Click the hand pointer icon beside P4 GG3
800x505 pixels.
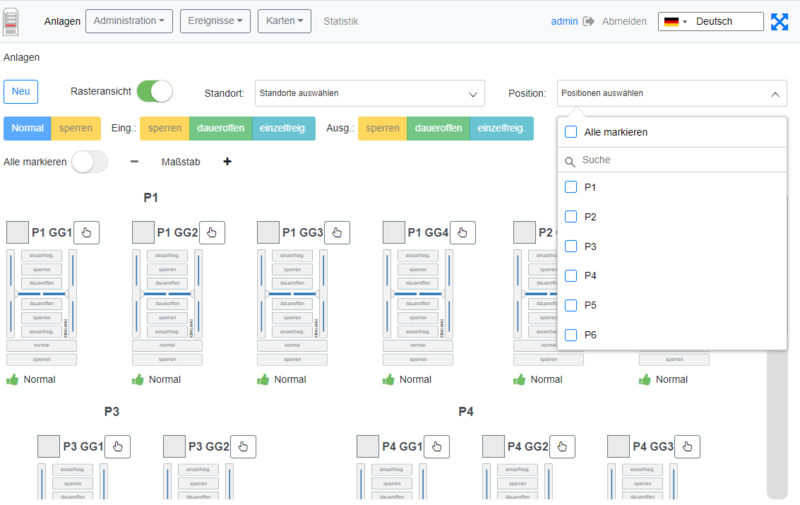point(687,447)
